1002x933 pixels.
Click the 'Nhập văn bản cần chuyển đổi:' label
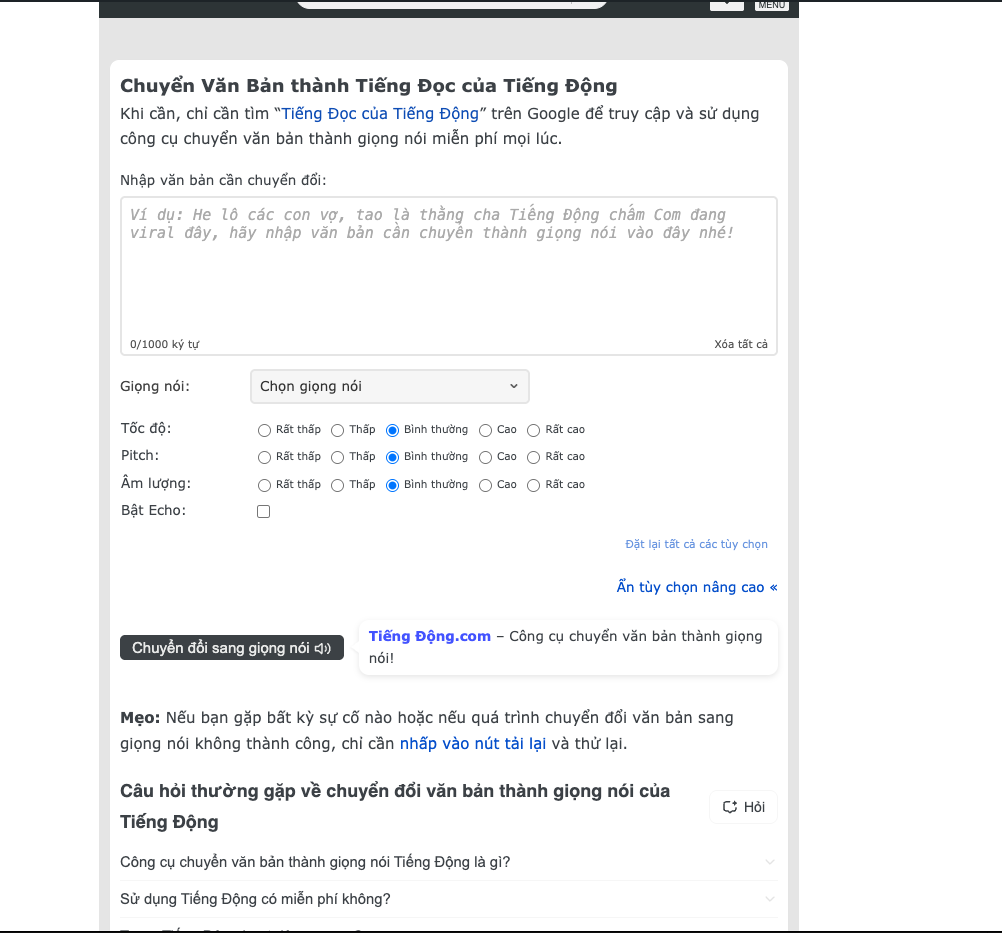point(223,180)
